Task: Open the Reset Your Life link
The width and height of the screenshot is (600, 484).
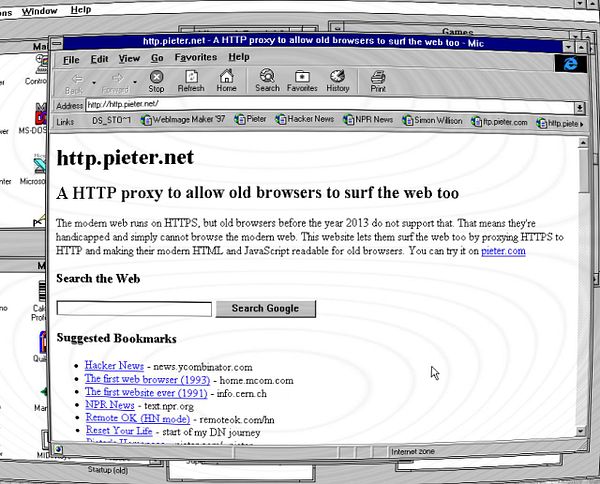Action: 119,430
